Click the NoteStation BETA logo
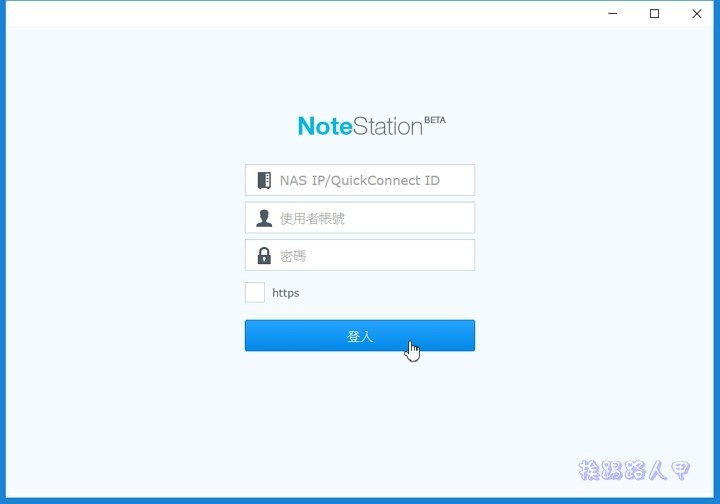Viewport: 720px width, 504px height. point(371,126)
